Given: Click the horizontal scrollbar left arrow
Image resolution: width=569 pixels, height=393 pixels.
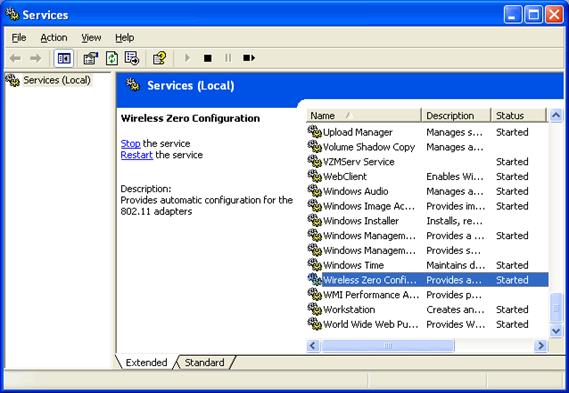Looking at the screenshot, I should coord(313,346).
